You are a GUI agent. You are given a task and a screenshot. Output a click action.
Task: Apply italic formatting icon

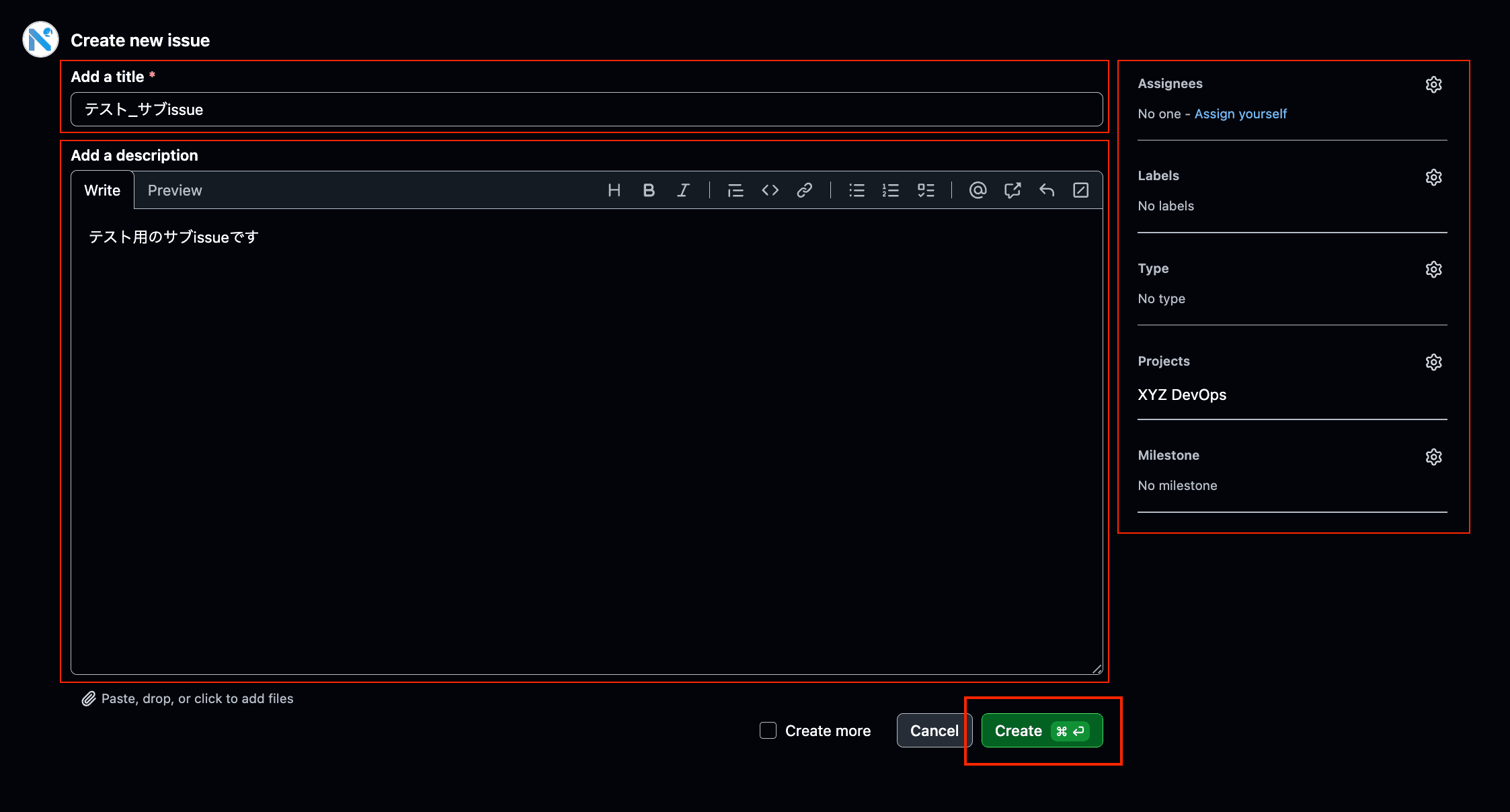pos(683,190)
